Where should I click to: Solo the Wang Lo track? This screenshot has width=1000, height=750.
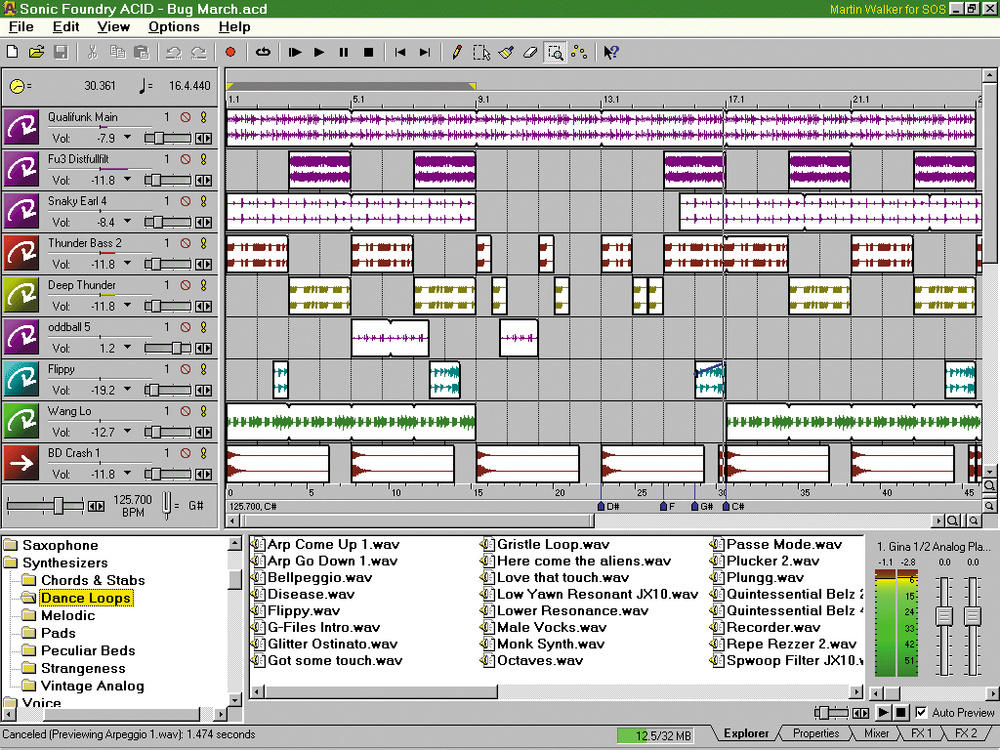click(204, 411)
